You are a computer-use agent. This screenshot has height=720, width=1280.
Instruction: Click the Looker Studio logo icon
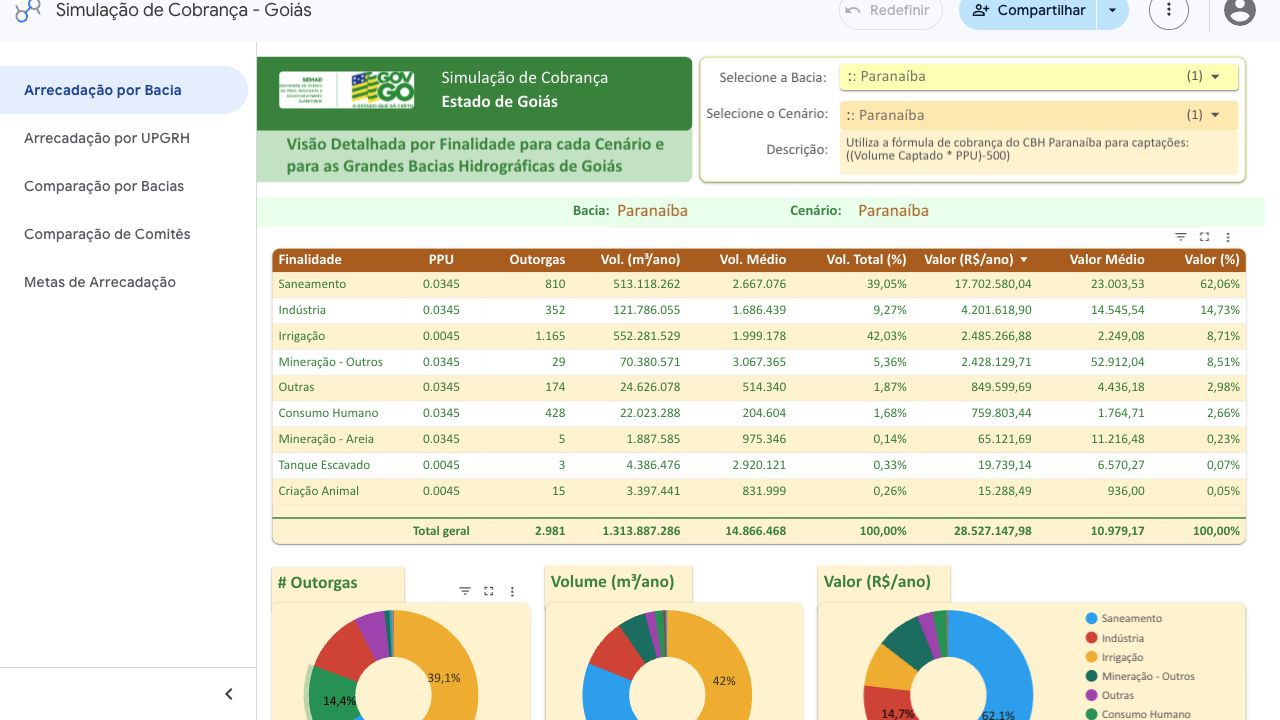(x=28, y=10)
